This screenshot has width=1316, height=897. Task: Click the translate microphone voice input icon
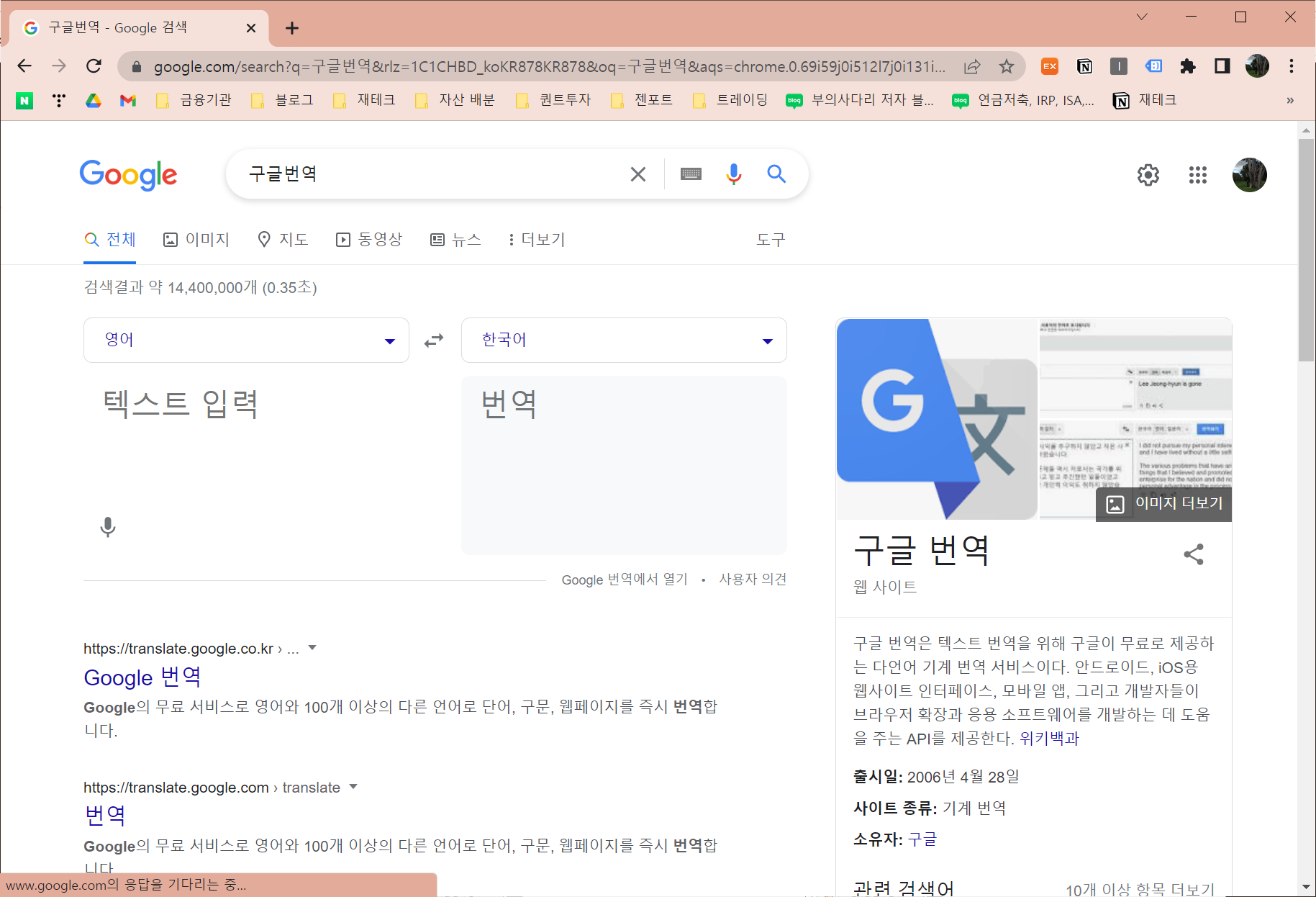point(108,528)
